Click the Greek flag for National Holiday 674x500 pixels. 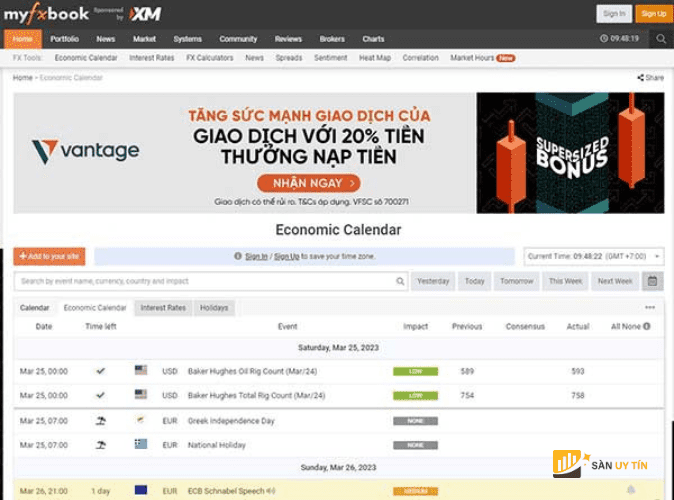(141, 444)
